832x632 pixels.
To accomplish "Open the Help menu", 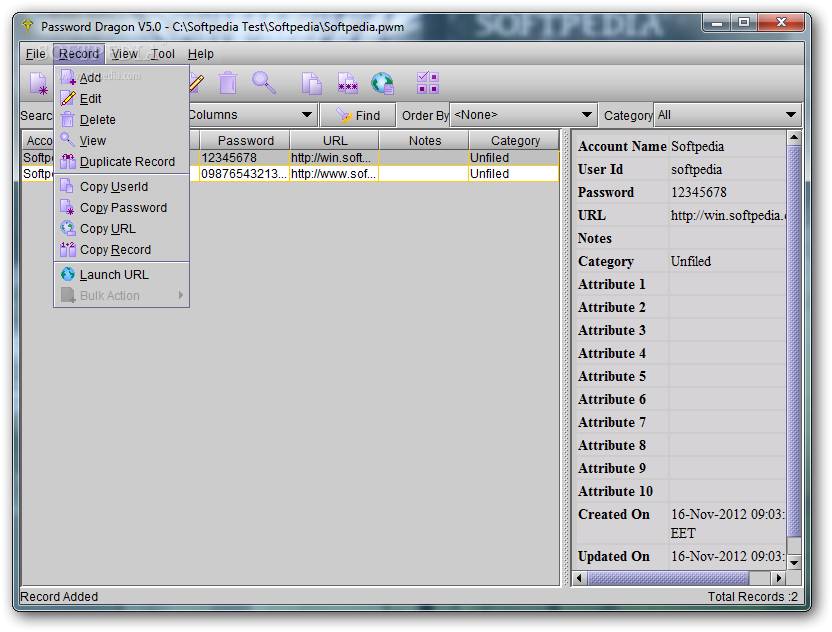I will pos(201,54).
